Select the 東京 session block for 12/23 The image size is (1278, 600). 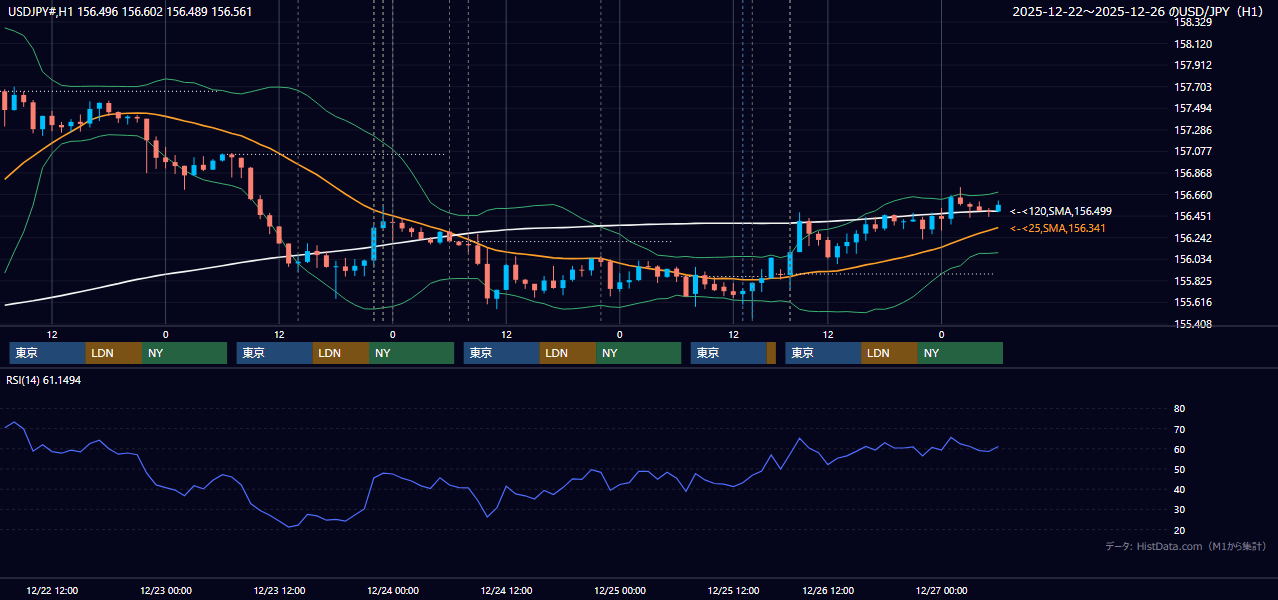click(274, 353)
